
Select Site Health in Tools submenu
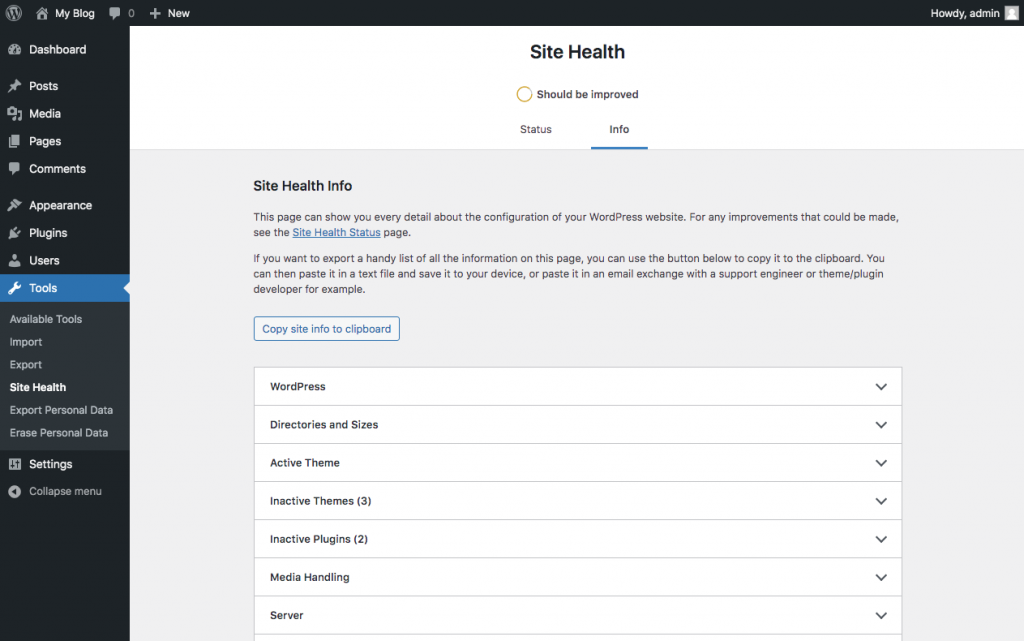(x=38, y=387)
